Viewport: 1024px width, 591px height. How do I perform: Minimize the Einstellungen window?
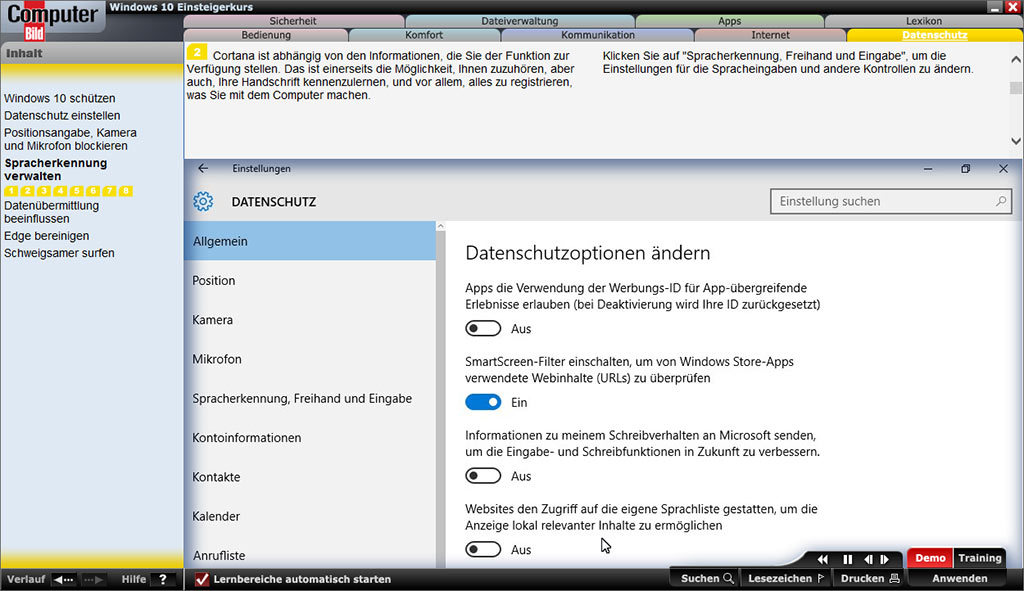[x=928, y=168]
